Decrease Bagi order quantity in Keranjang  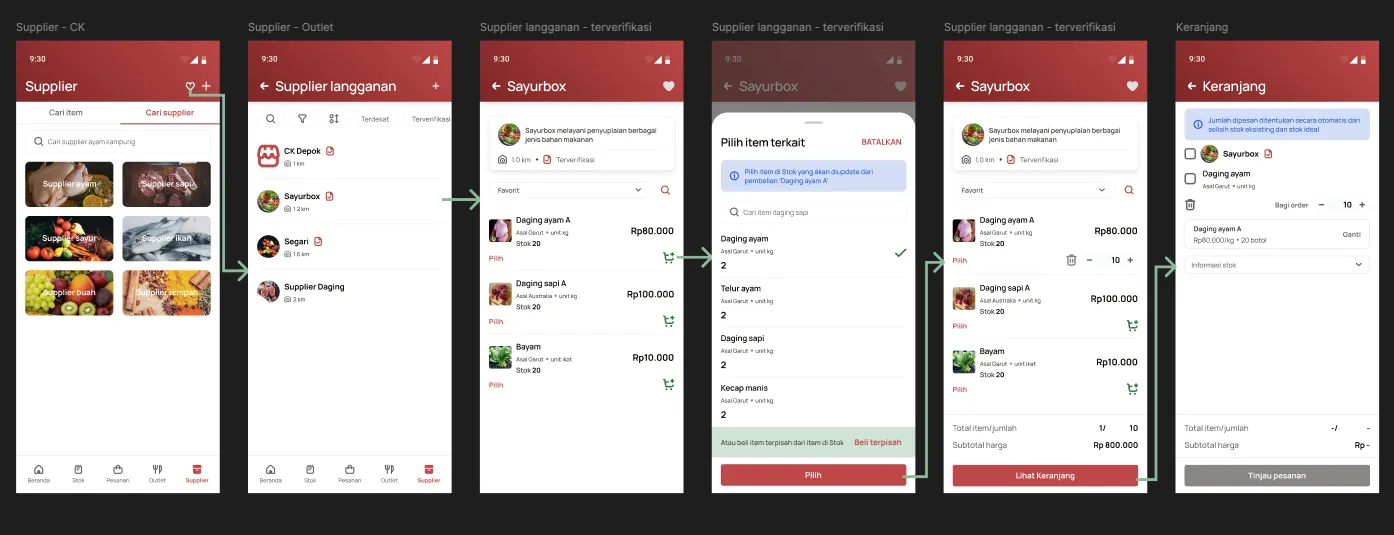click(x=1321, y=204)
